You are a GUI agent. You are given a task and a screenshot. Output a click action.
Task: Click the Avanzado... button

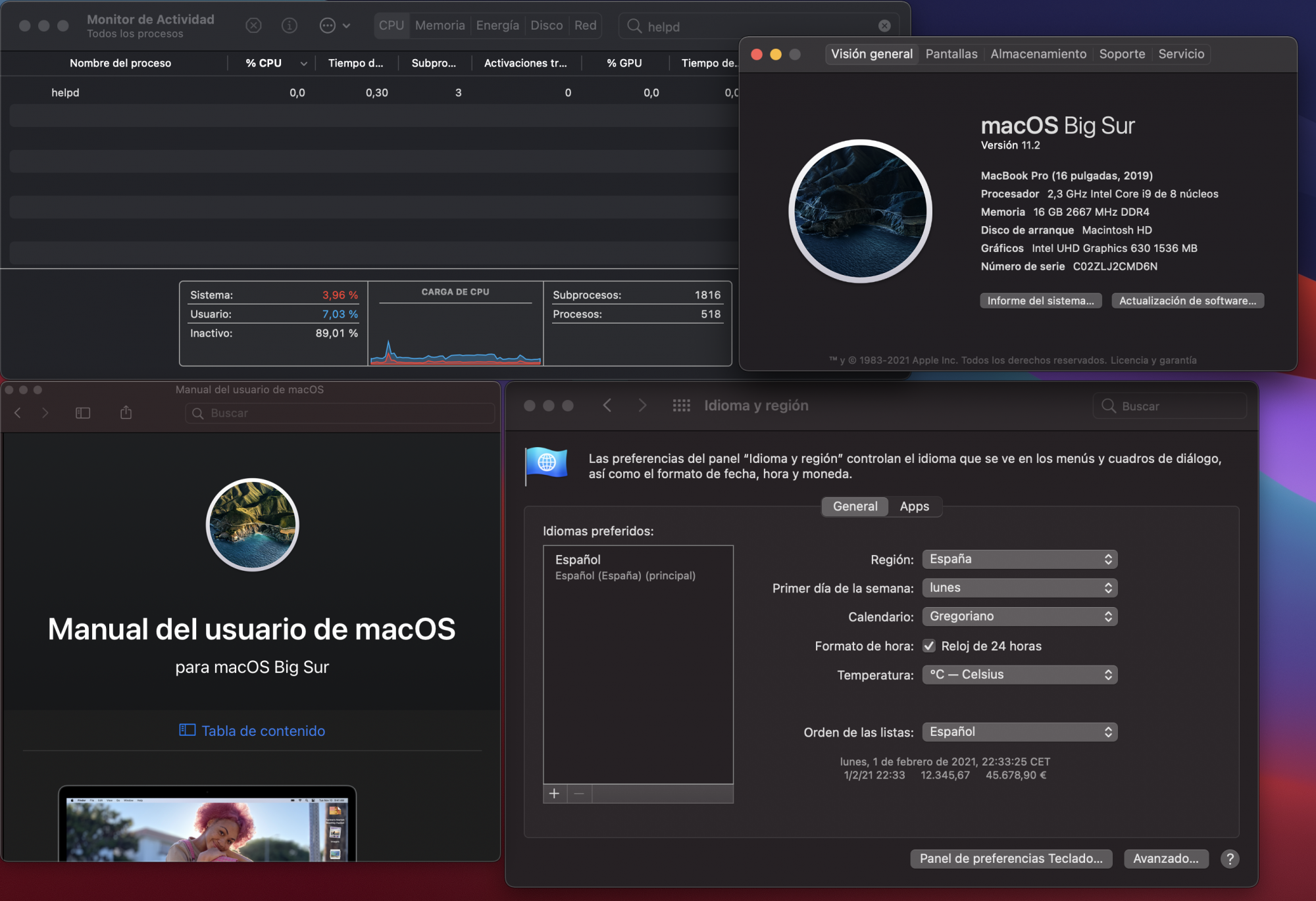tap(1166, 858)
